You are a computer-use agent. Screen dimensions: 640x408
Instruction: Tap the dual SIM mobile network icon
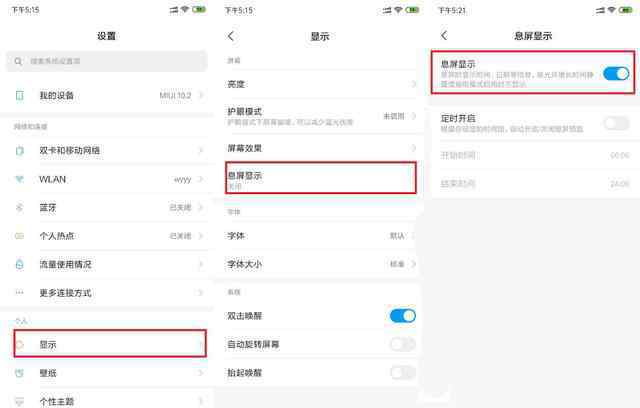point(19,151)
